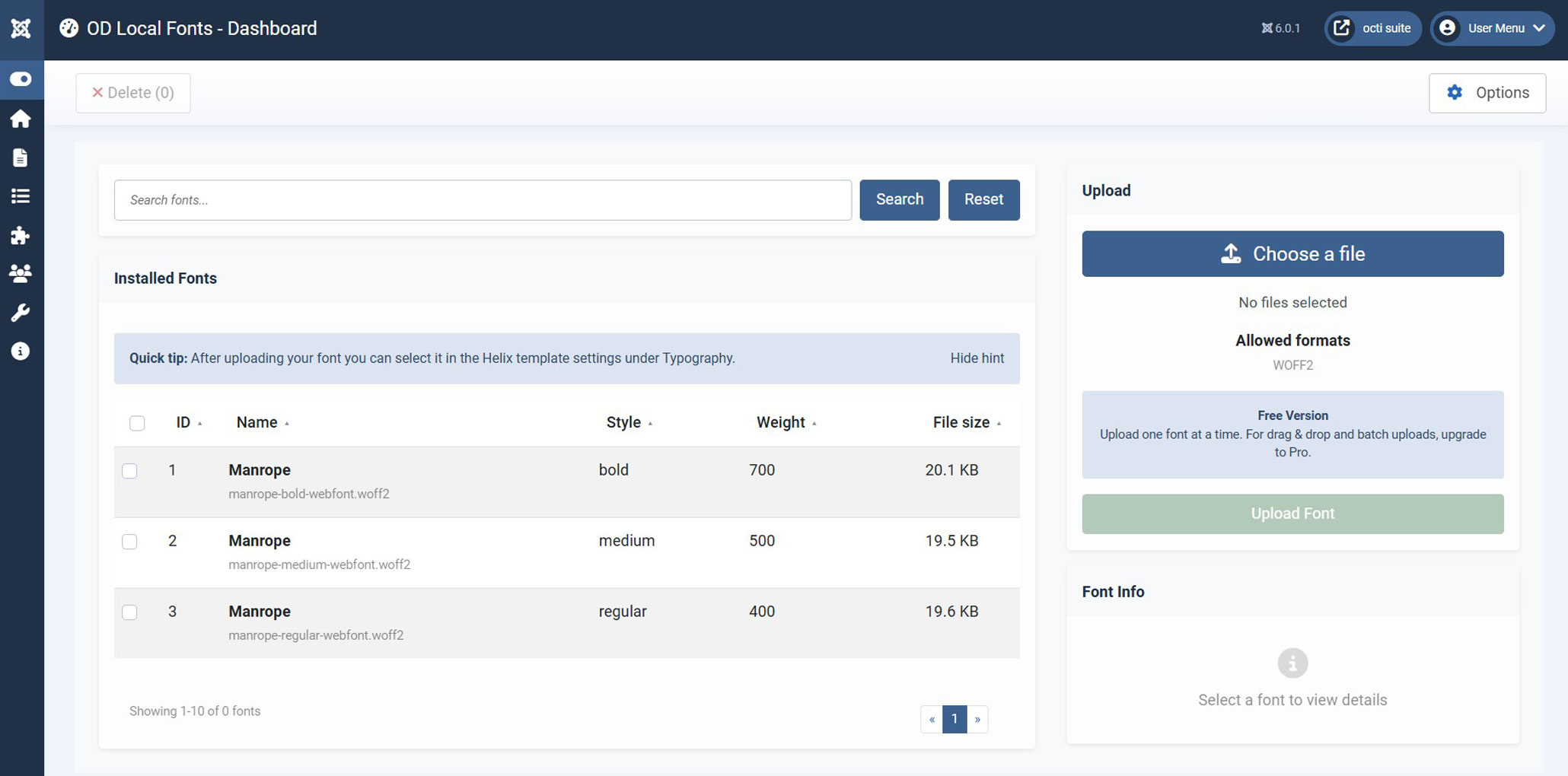Click the Joomla logo icon
The height and width of the screenshot is (776, 1568).
click(x=21, y=29)
